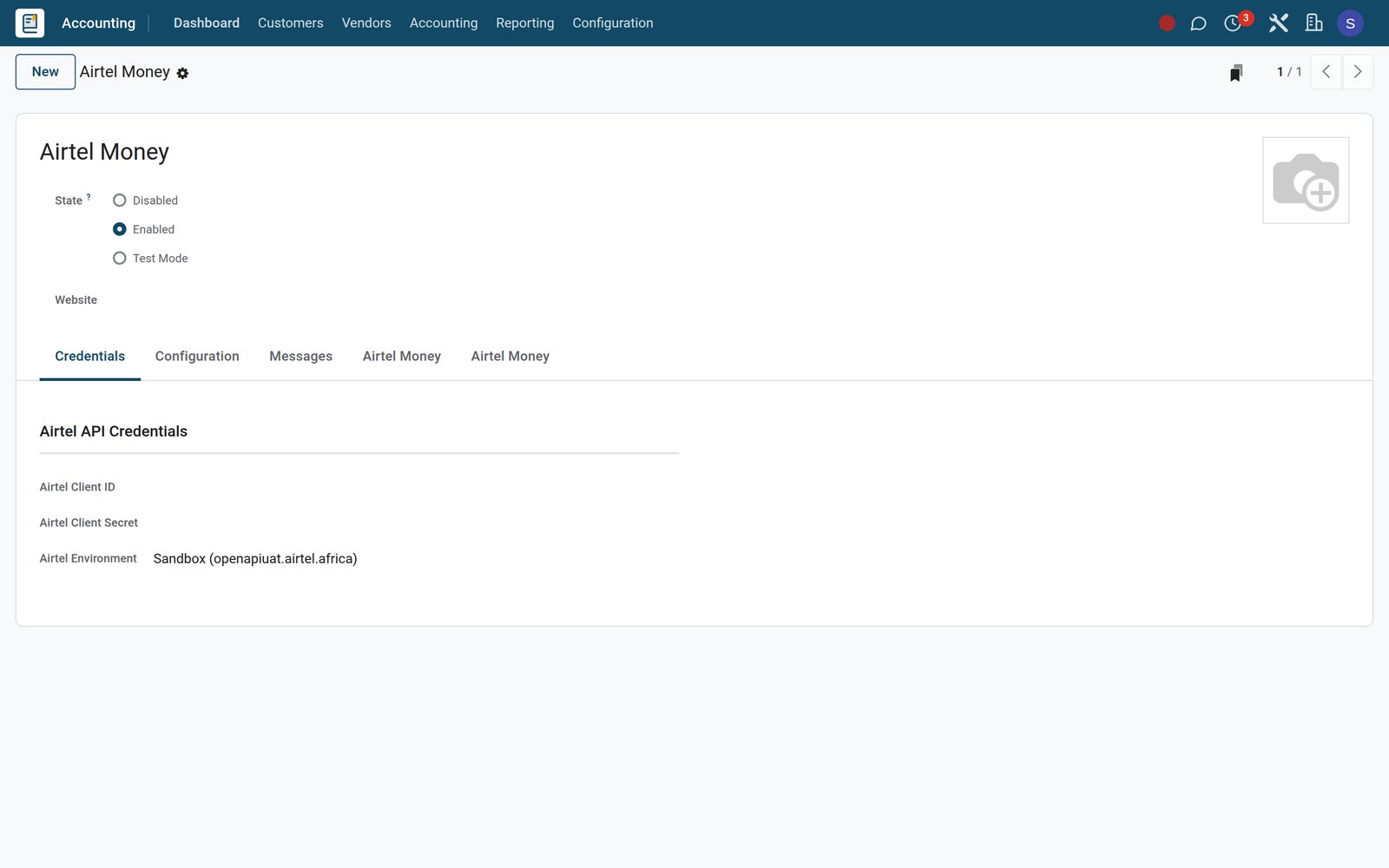Open the conversations chat icon

[1198, 23]
